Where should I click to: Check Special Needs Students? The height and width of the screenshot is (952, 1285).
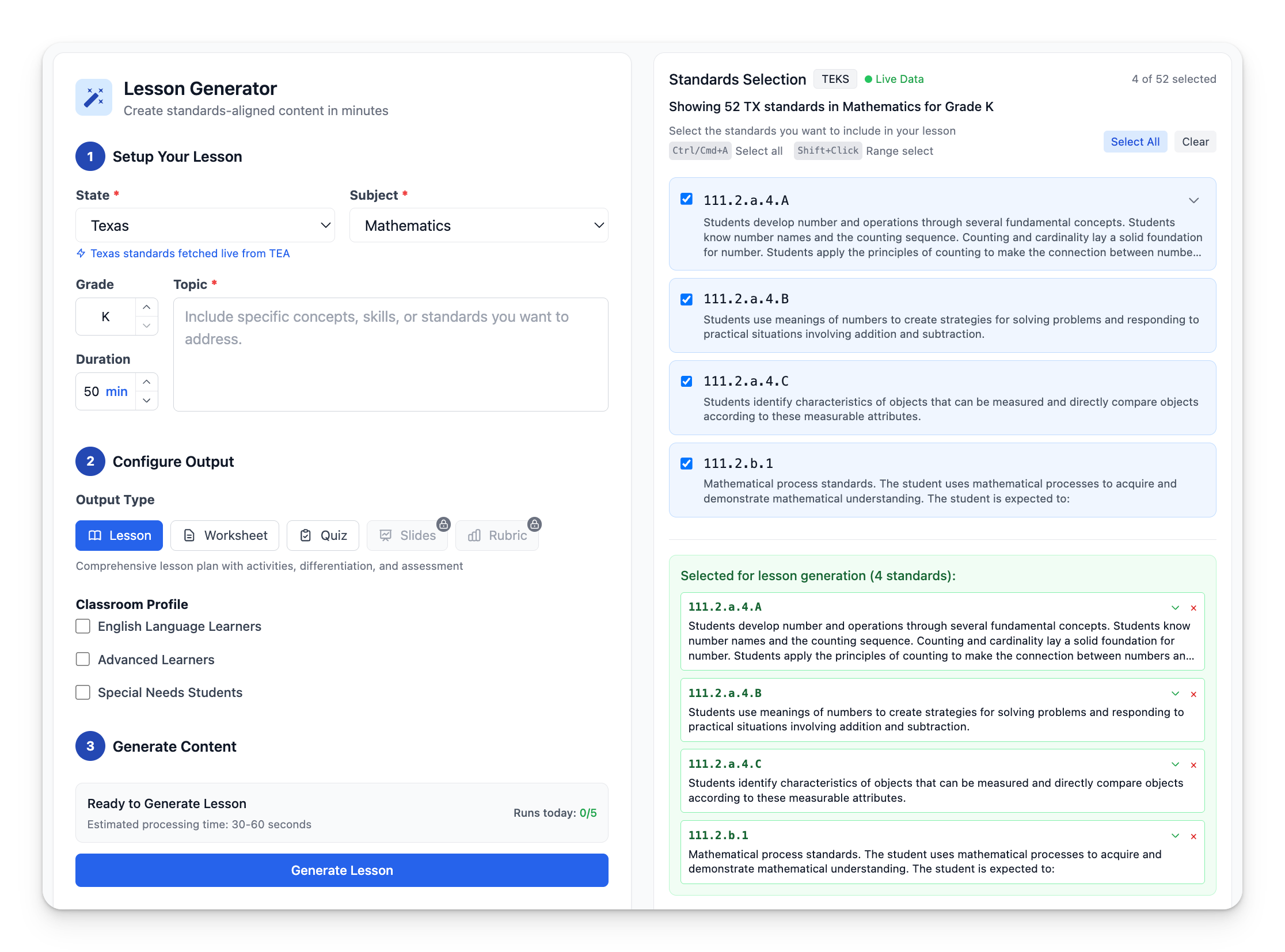pos(83,692)
